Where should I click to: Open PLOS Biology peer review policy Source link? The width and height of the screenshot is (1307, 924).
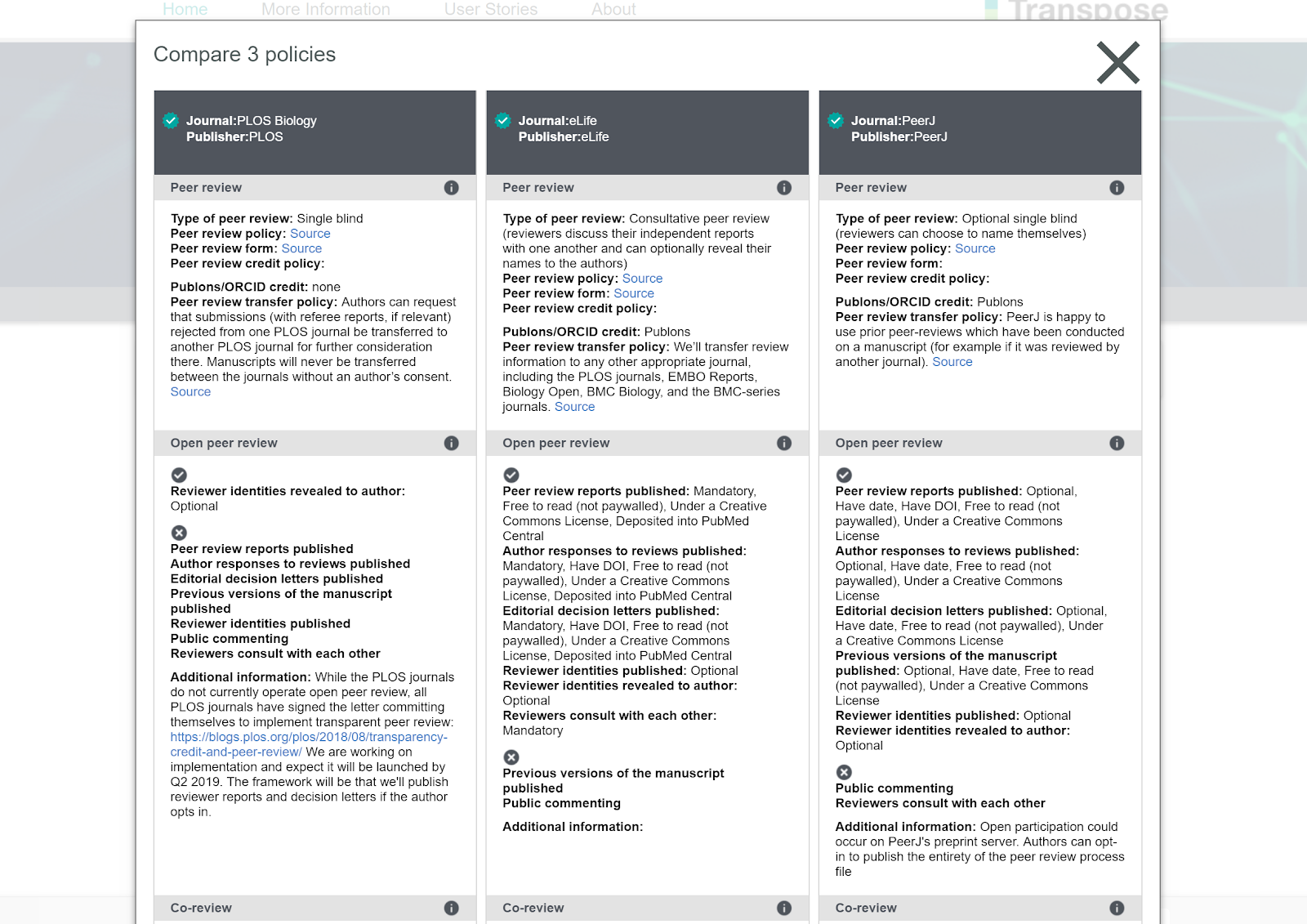point(310,234)
